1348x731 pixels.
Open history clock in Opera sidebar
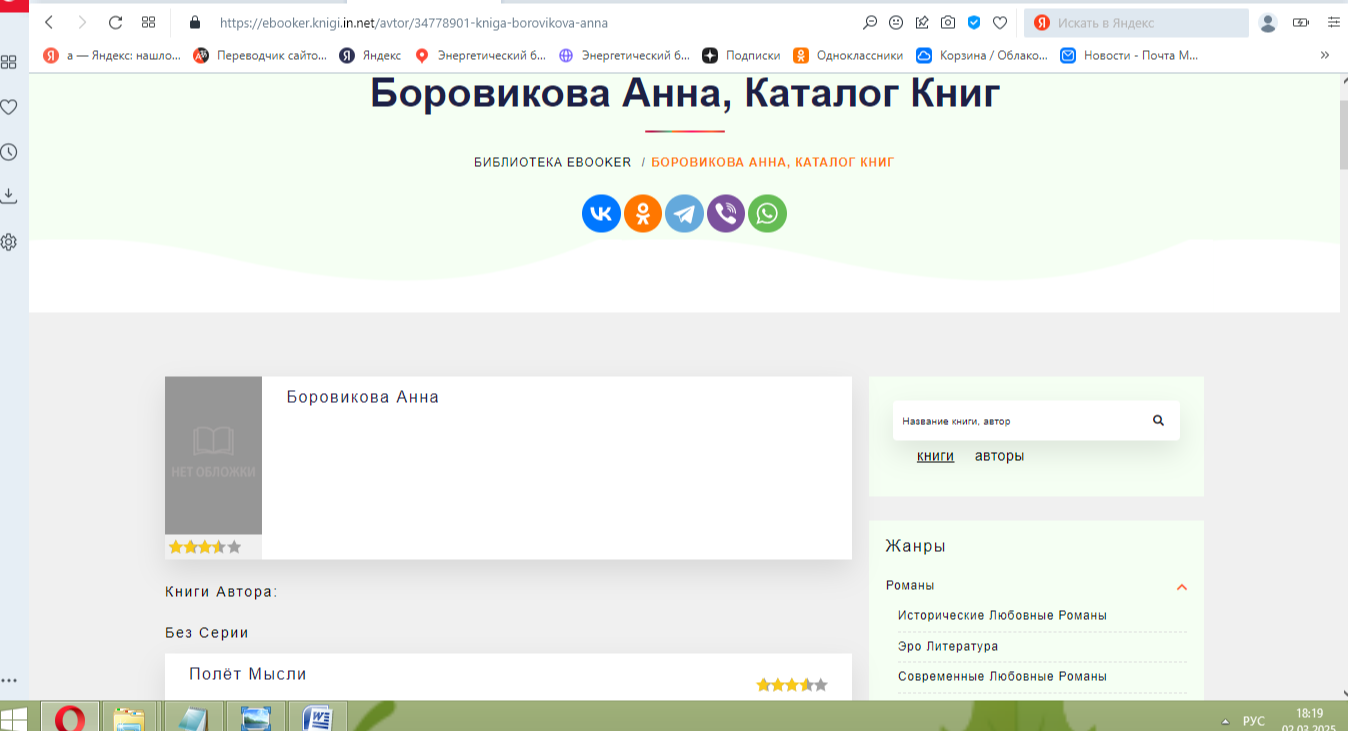[8, 152]
